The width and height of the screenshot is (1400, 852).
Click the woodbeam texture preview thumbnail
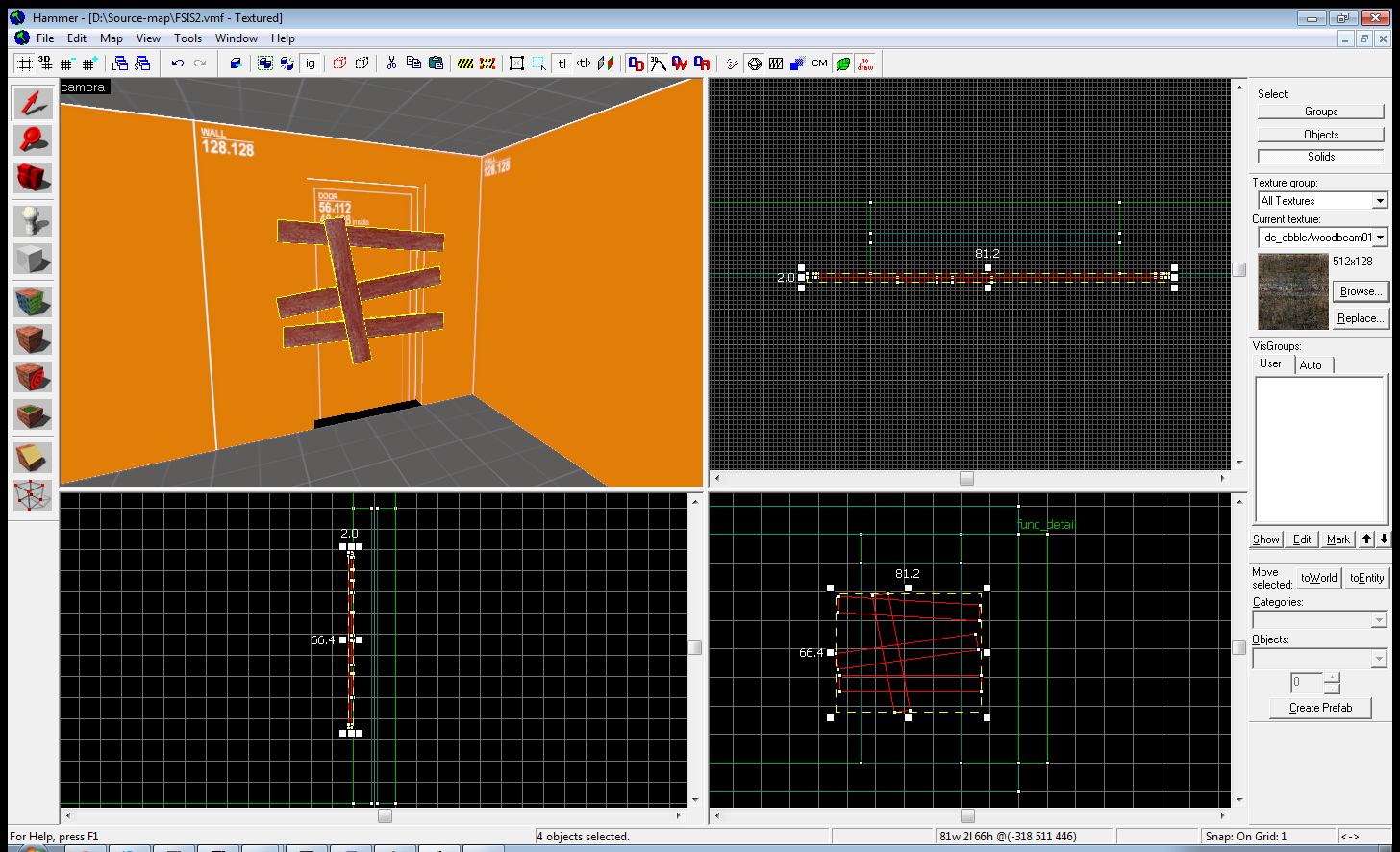1292,291
